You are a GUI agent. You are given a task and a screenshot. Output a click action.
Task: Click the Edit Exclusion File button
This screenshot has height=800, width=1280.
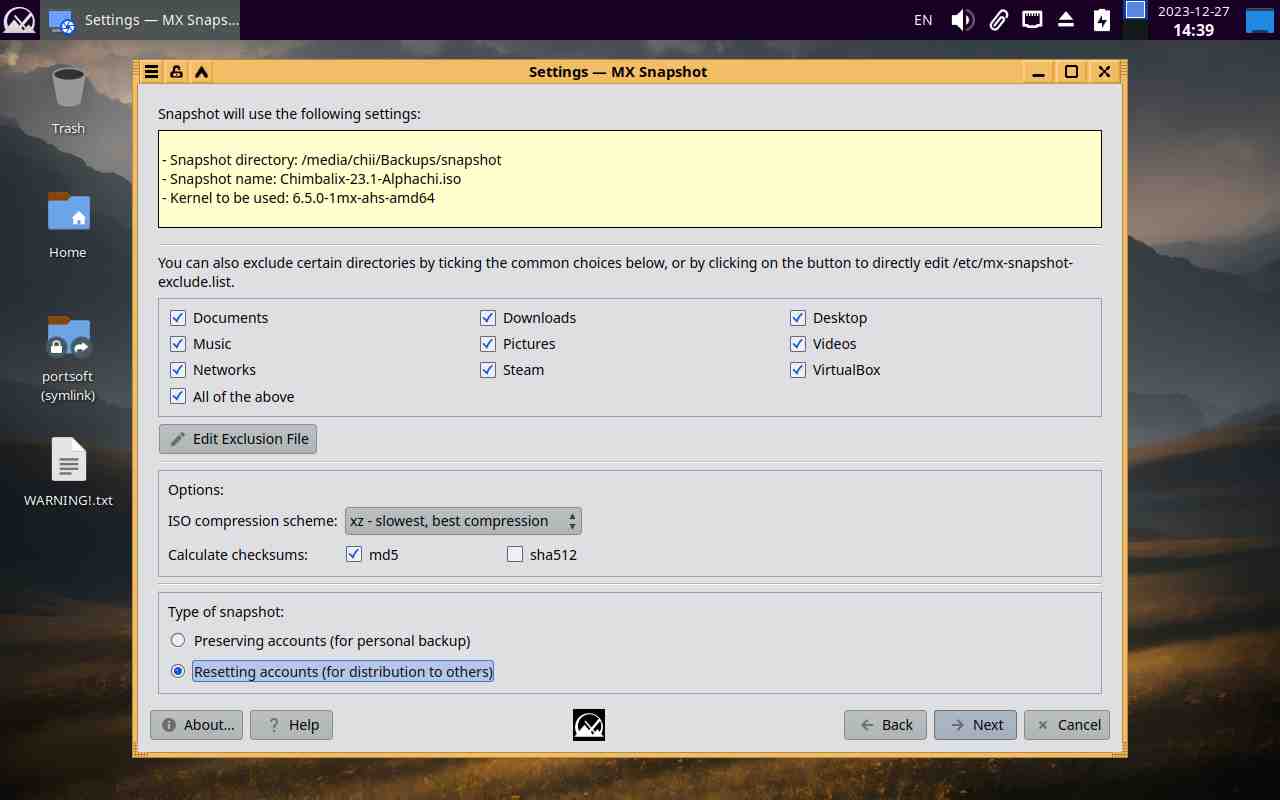[238, 439]
